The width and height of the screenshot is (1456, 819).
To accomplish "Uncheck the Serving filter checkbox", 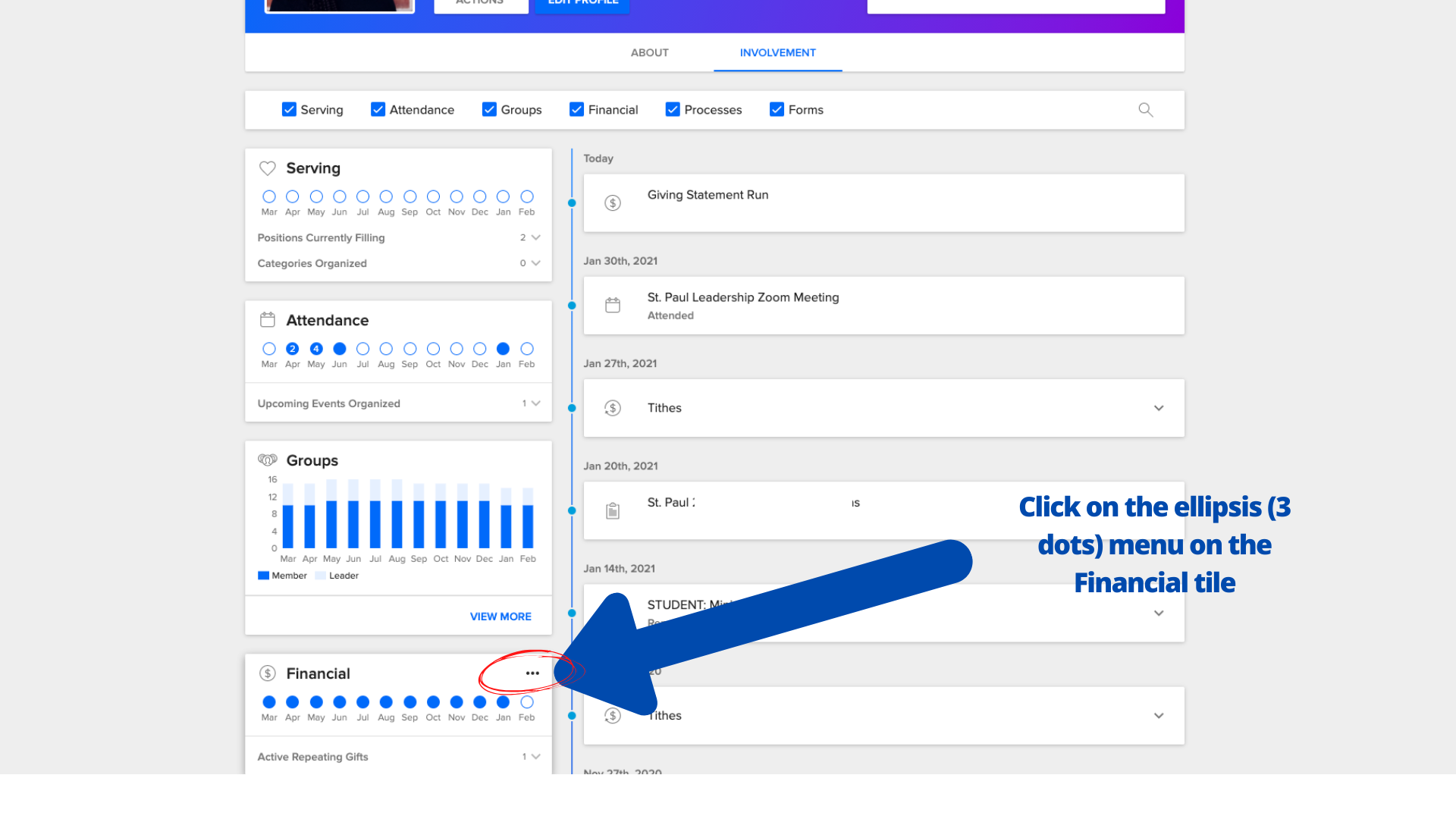I will click(289, 110).
